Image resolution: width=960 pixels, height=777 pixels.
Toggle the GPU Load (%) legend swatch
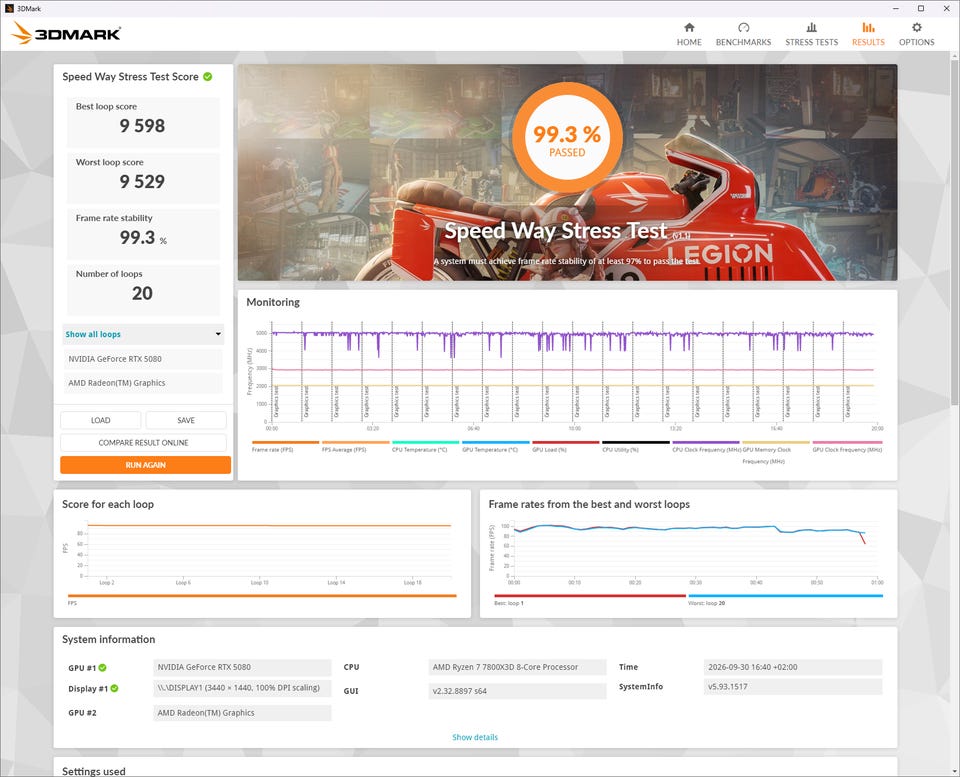point(566,442)
